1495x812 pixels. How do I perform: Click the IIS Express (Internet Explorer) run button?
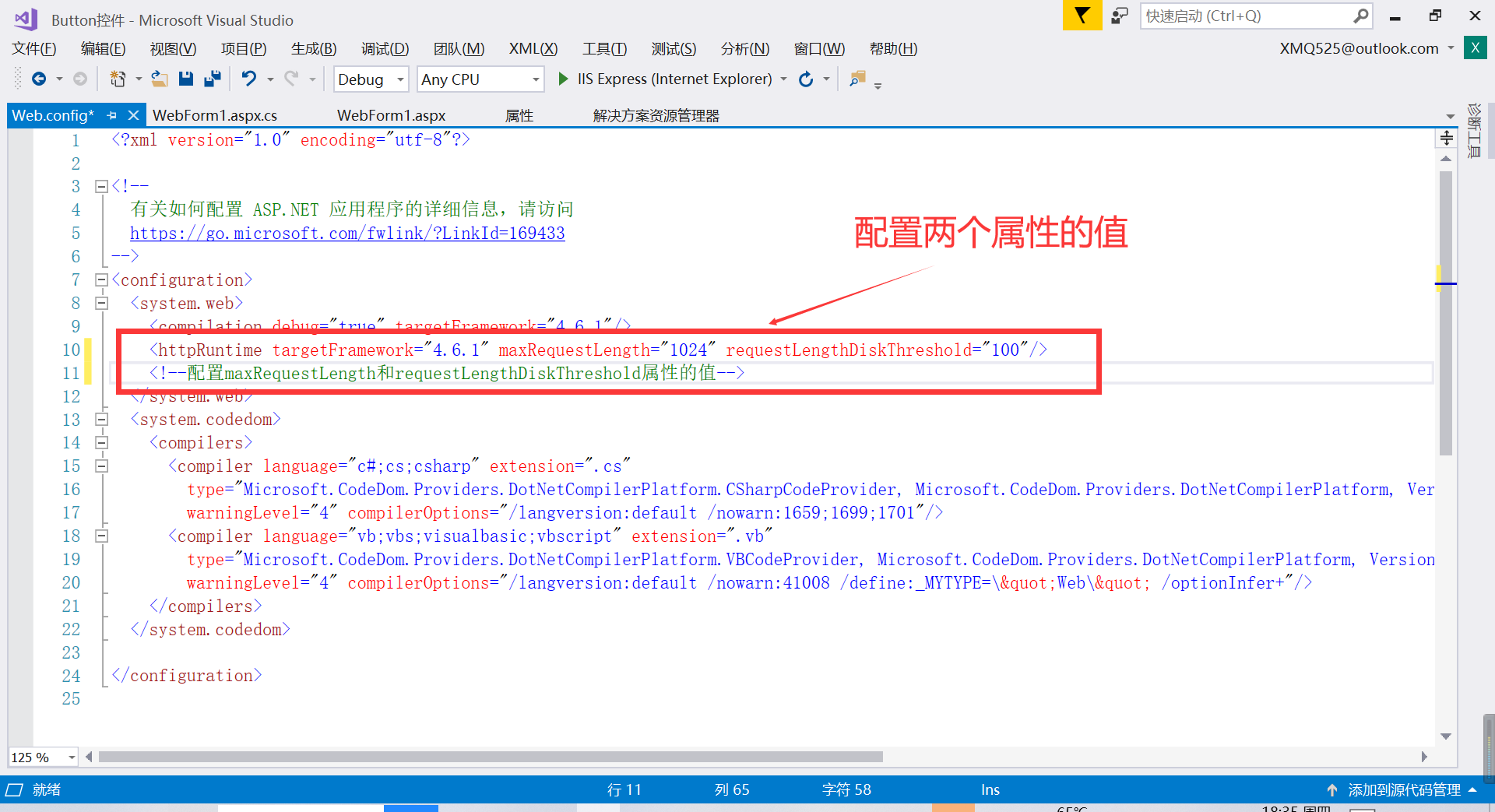click(x=666, y=79)
